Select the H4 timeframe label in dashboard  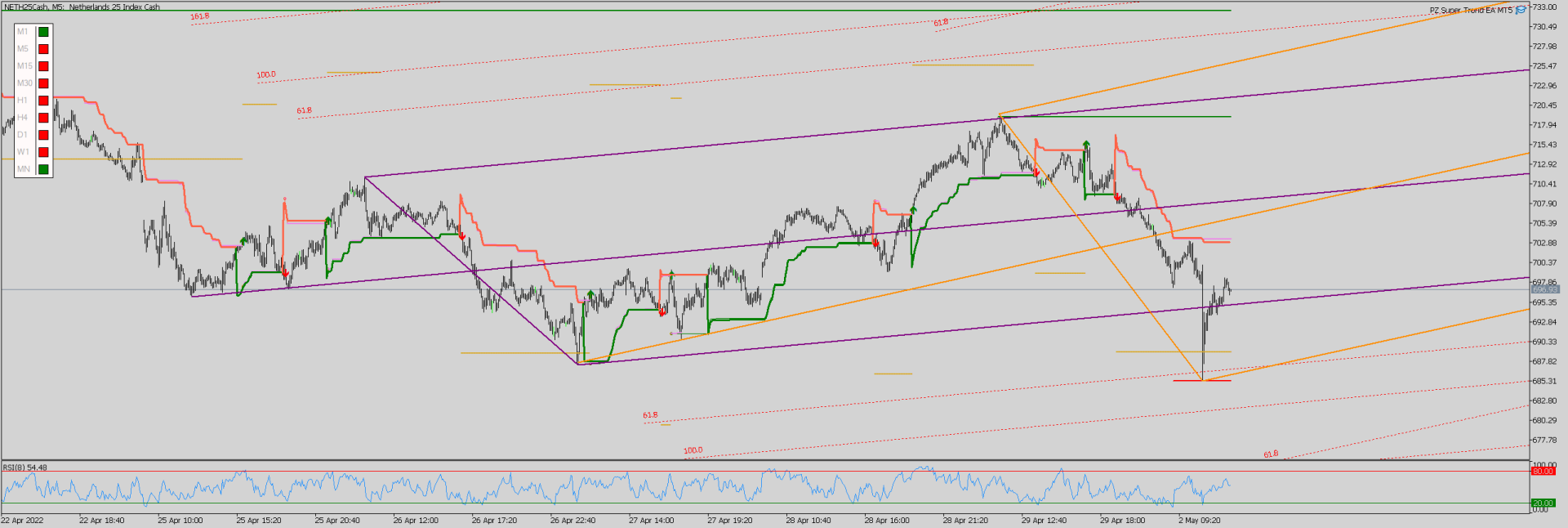[23, 118]
